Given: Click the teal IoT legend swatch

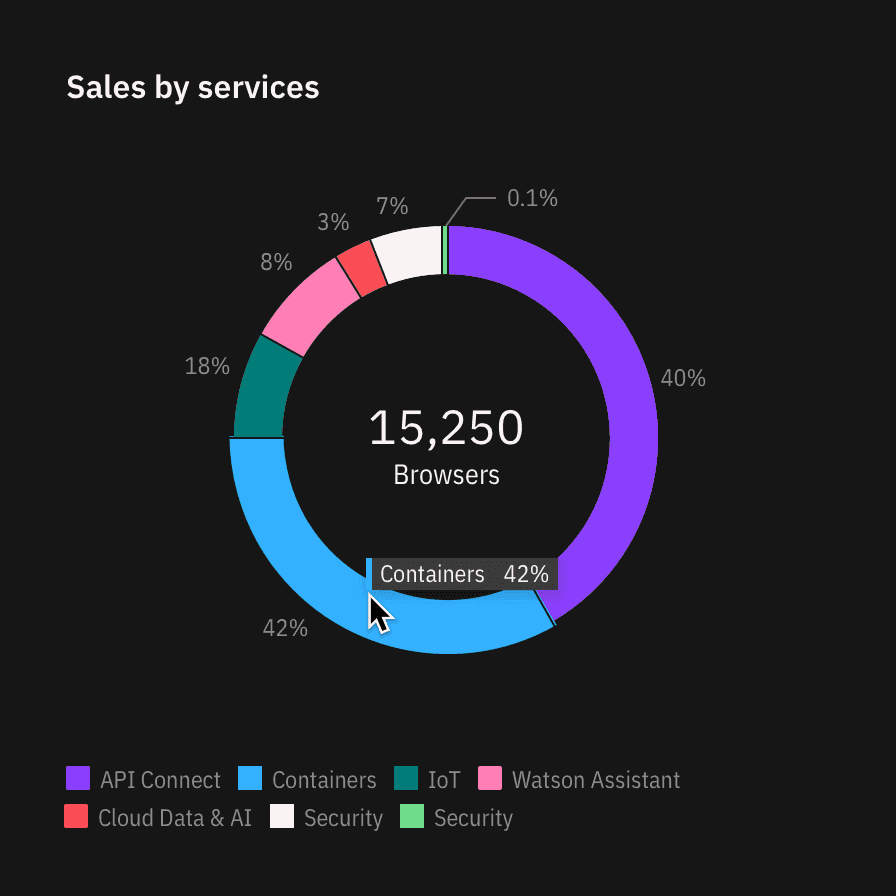Looking at the screenshot, I should [406, 779].
